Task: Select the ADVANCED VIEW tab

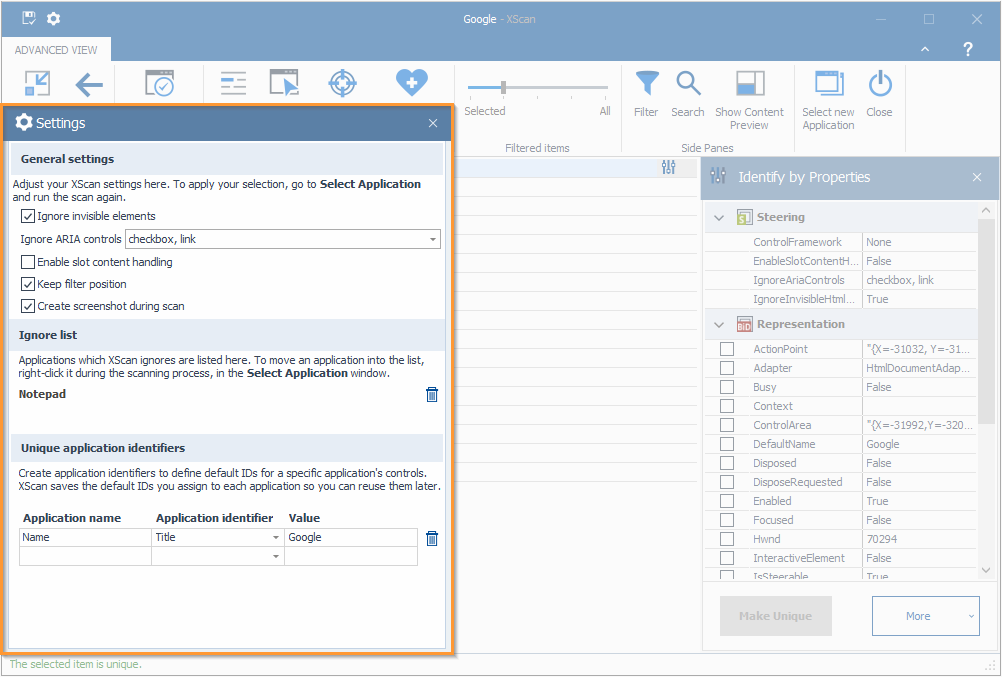Action: [x=56, y=50]
